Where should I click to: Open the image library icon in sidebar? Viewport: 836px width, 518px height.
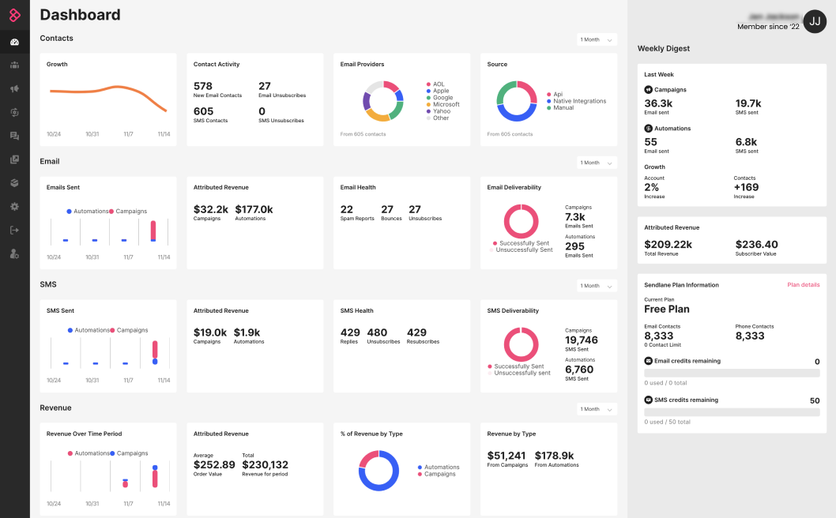(x=14, y=159)
